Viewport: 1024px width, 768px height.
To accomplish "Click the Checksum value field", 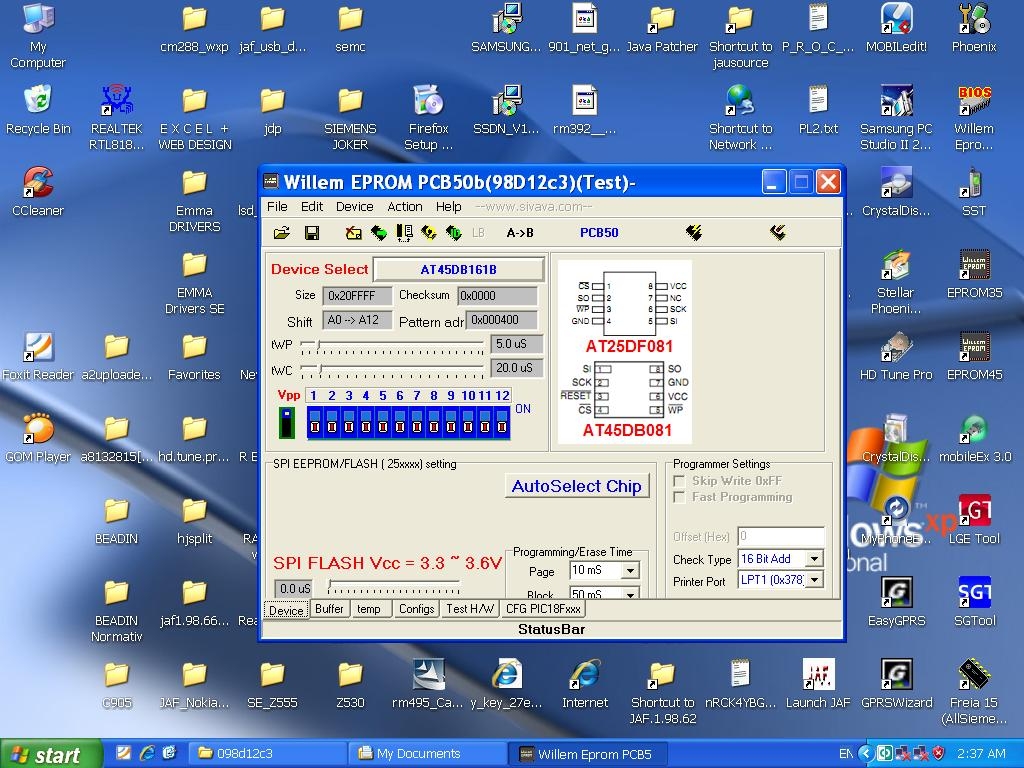I will pyautogui.click(x=497, y=295).
